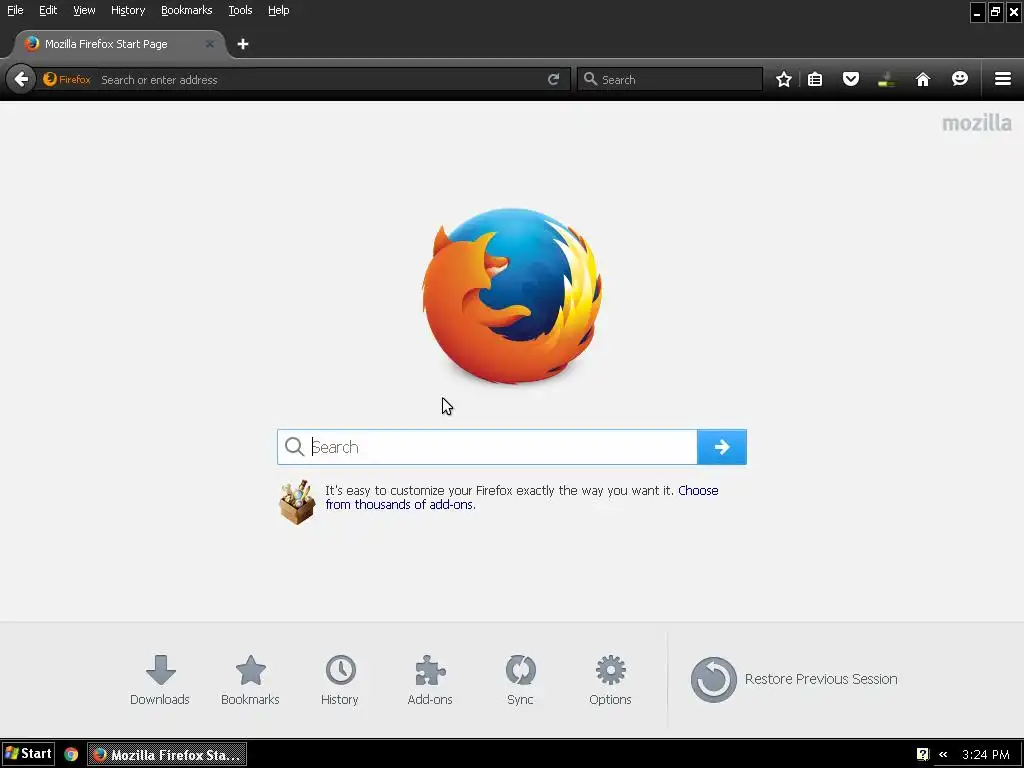The image size is (1024, 768).
Task: Open Options gear on start page
Action: click(610, 680)
